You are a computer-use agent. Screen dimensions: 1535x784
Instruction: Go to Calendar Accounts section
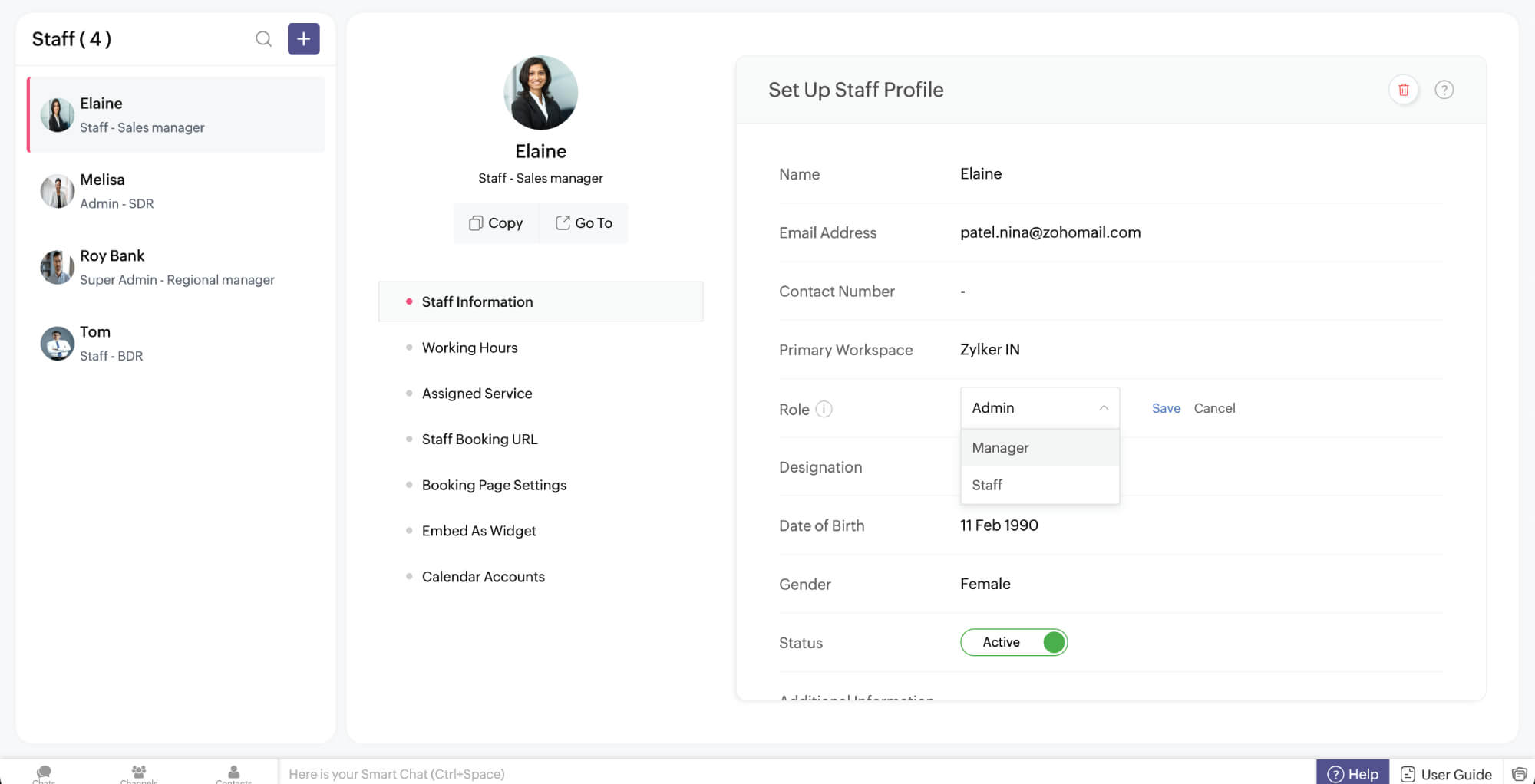(483, 577)
